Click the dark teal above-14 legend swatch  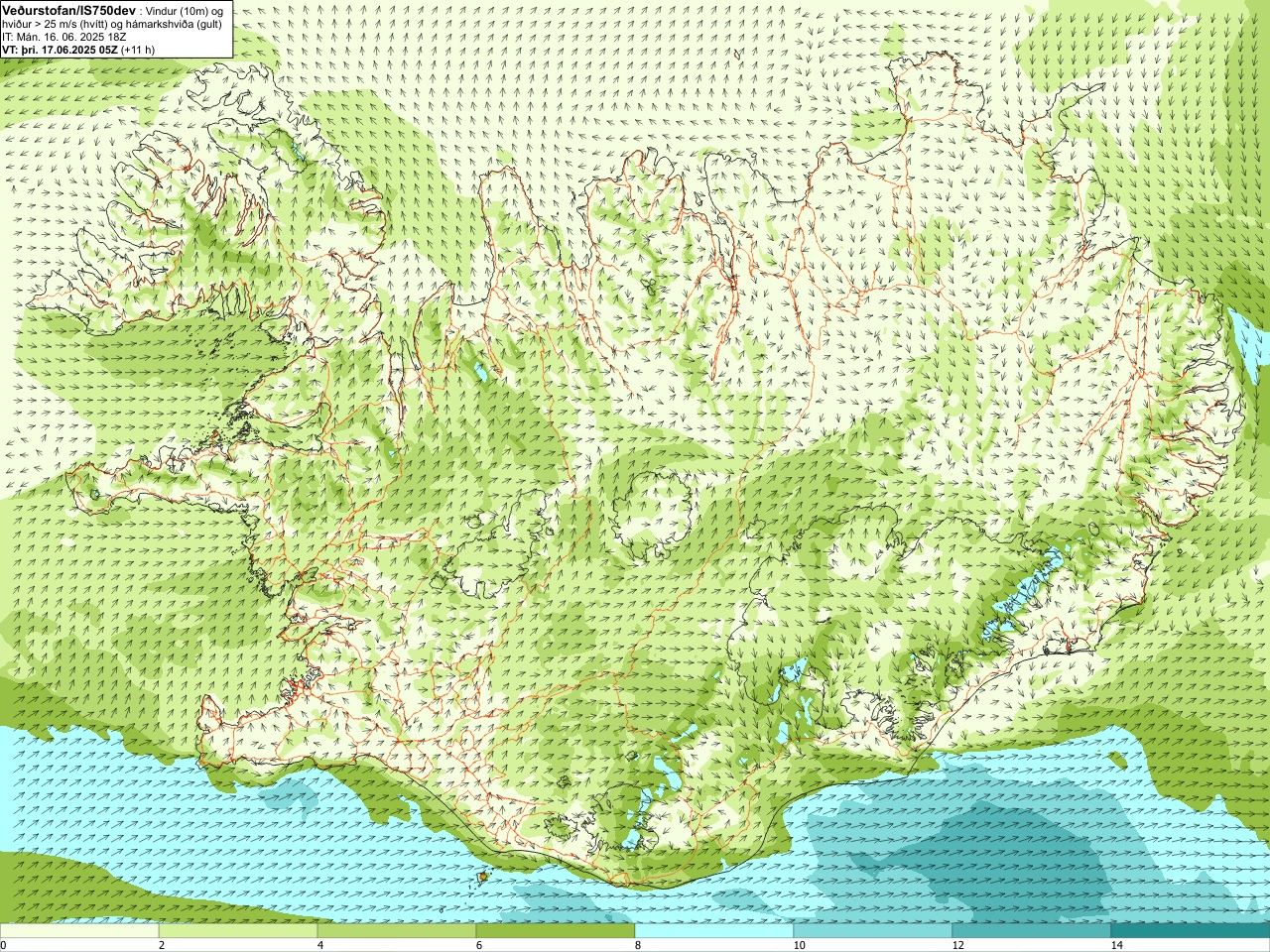1191,931
